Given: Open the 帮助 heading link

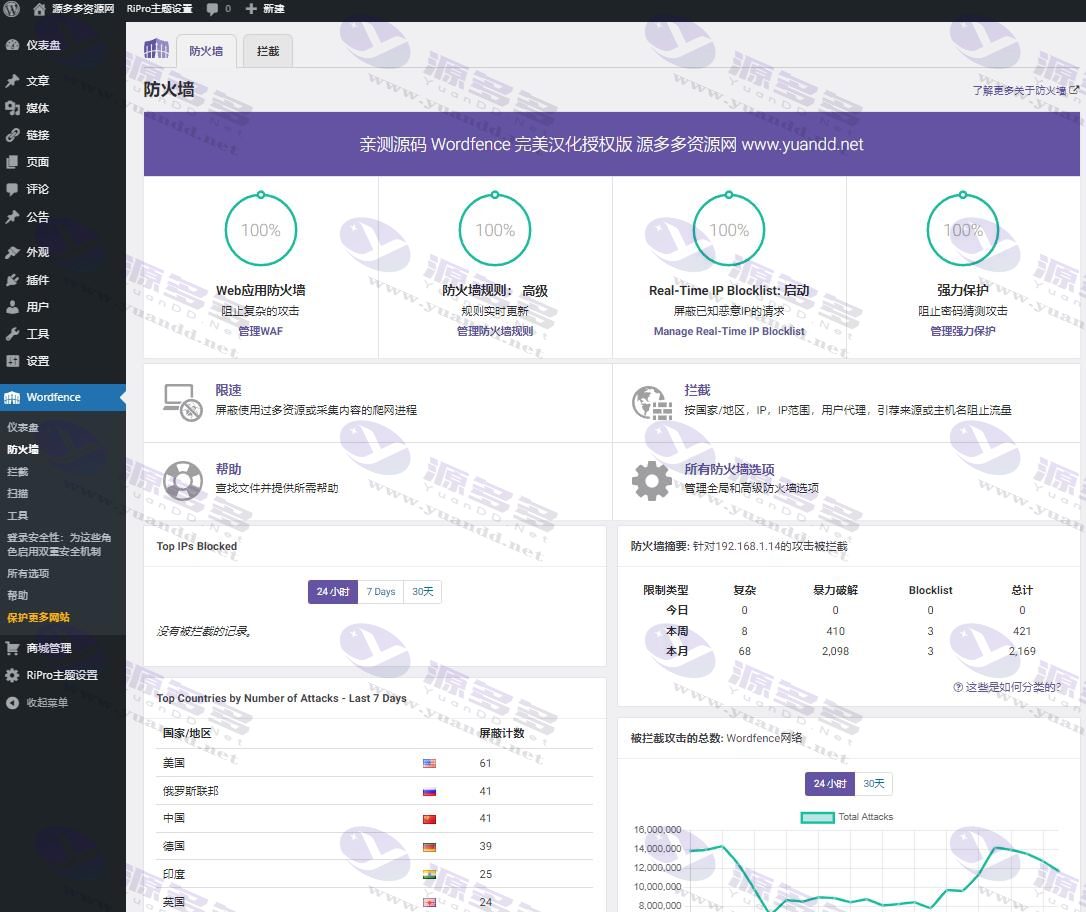Looking at the screenshot, I should point(228,469).
